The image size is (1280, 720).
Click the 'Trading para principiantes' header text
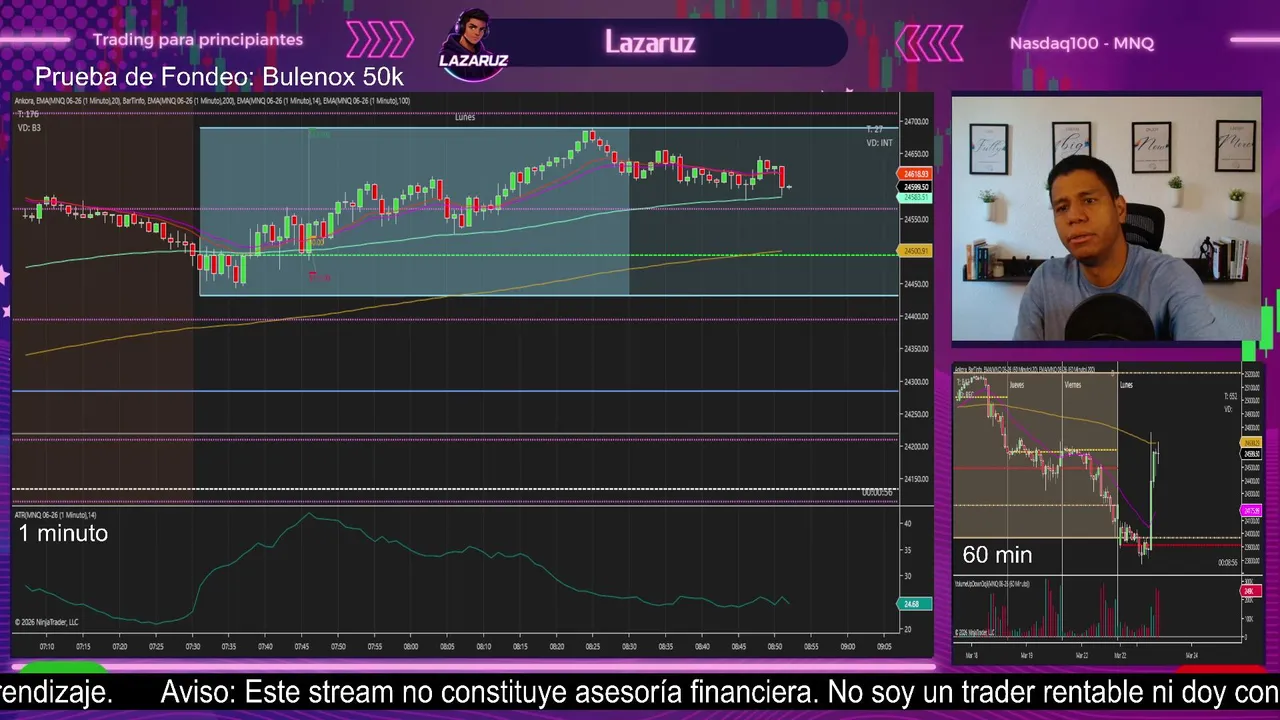198,40
